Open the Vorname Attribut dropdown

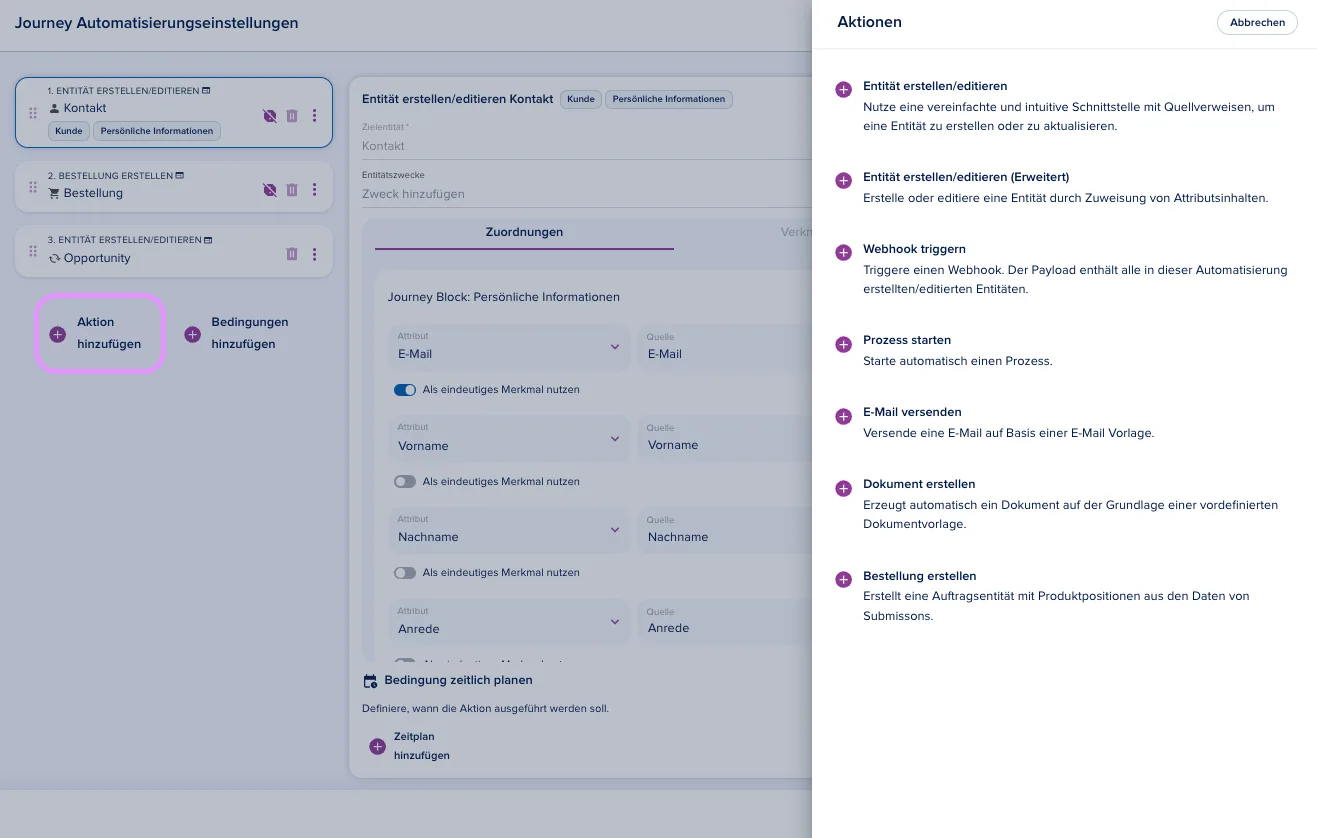tap(509, 439)
